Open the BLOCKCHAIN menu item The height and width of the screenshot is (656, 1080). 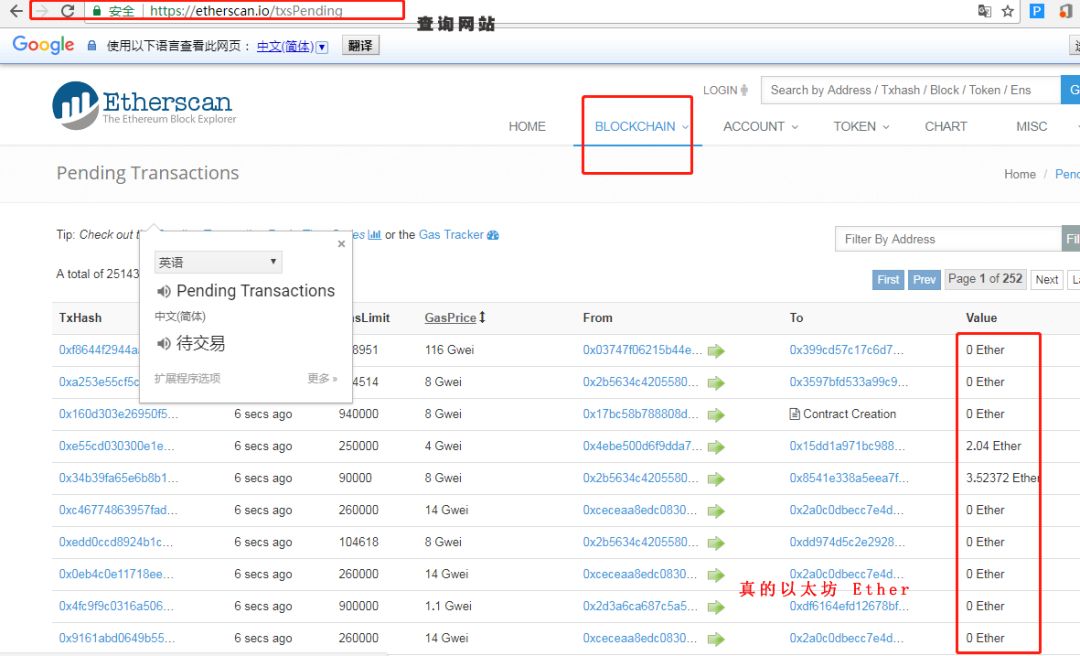(637, 126)
